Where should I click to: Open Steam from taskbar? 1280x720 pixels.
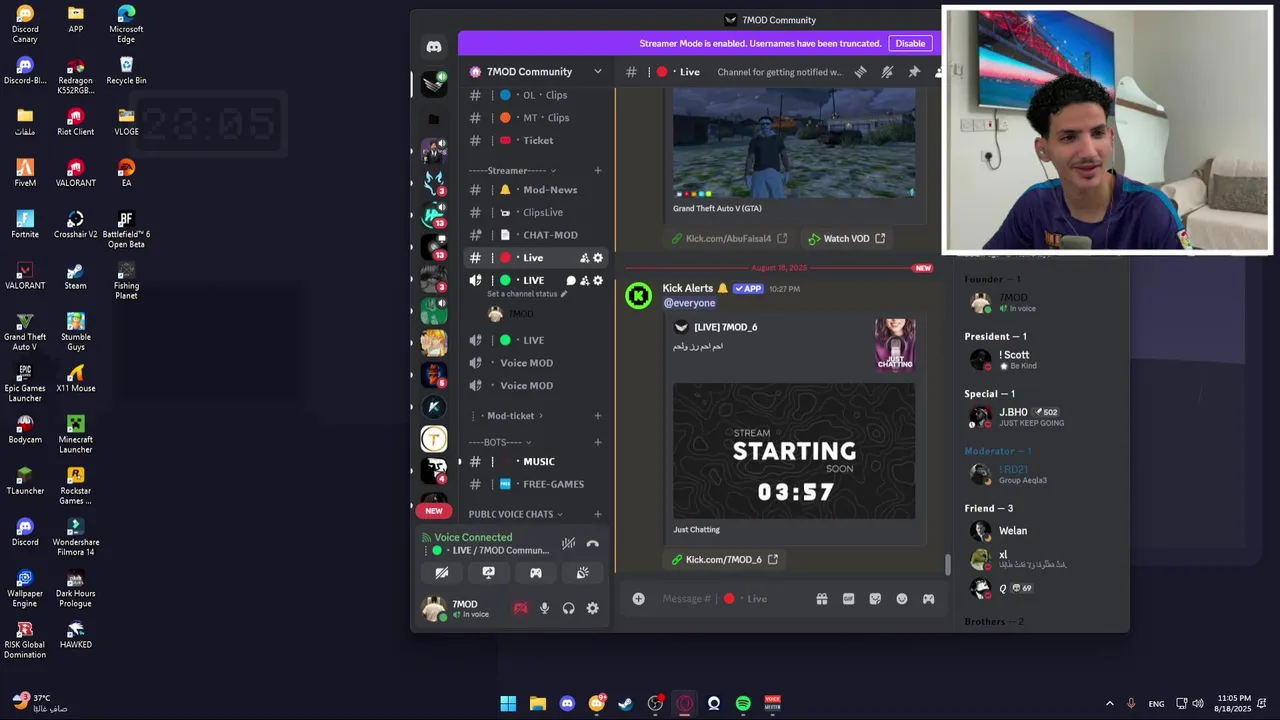pos(626,704)
